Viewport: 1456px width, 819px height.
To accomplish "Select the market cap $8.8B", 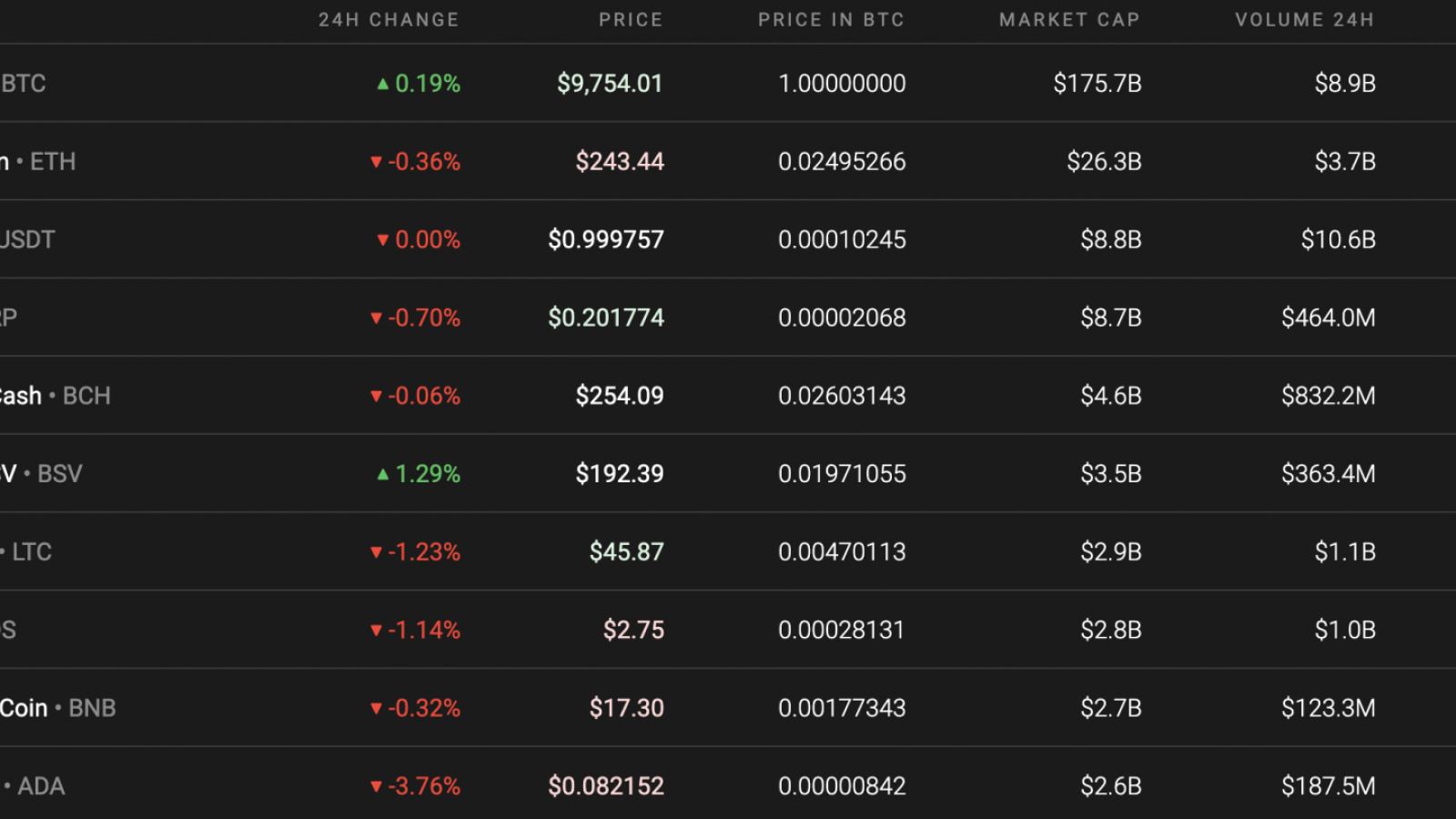I will point(1111,240).
